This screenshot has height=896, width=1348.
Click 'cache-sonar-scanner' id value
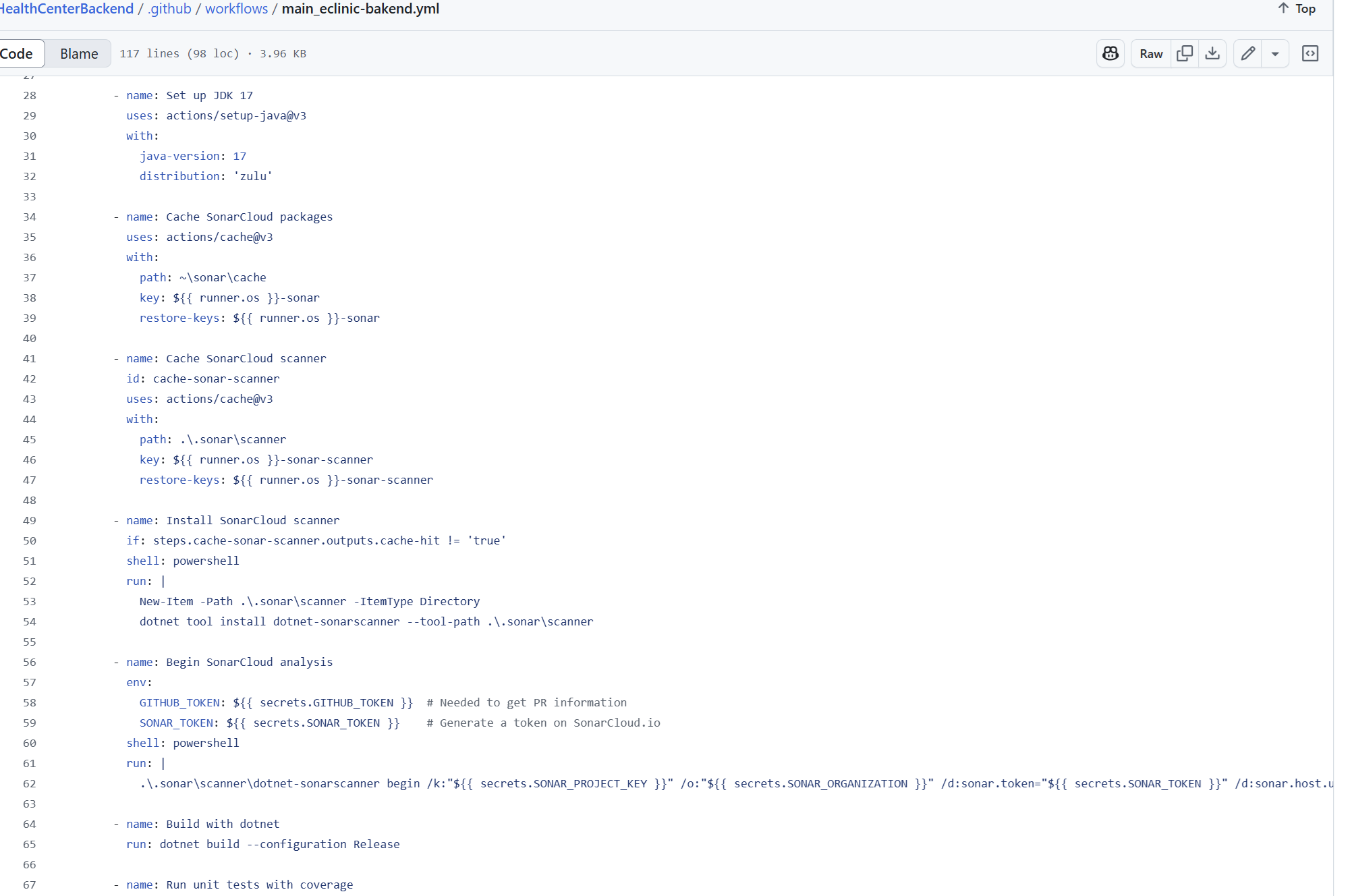tap(216, 379)
